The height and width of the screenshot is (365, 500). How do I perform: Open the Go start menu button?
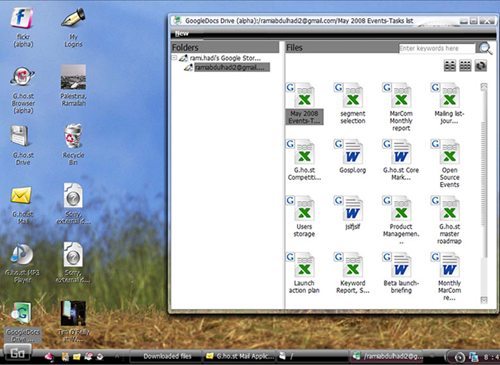17,353
